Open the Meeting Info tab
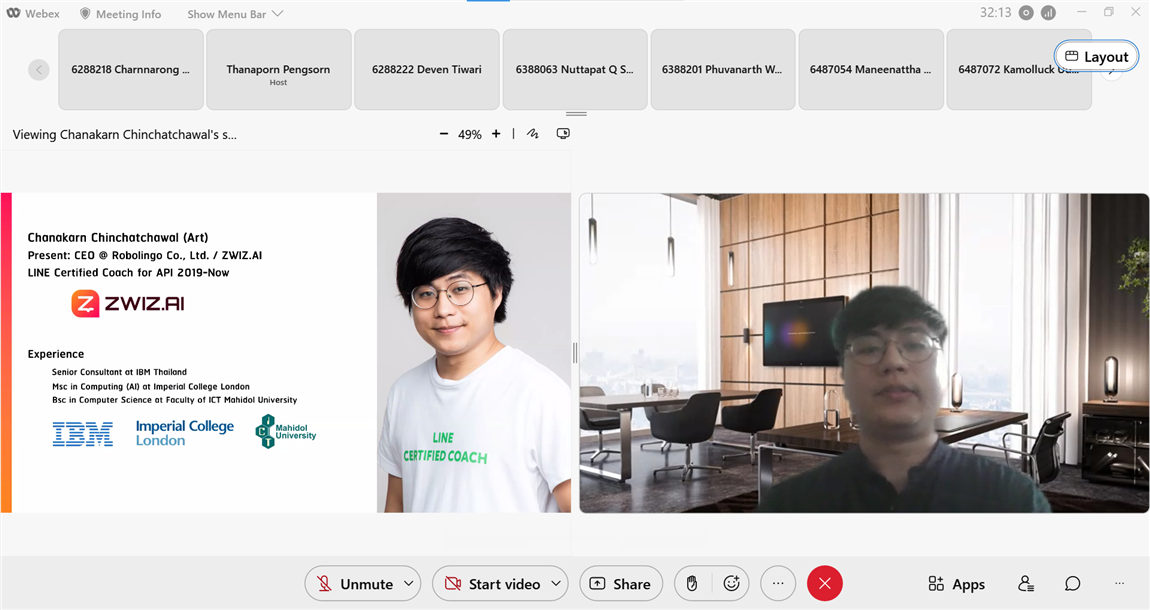The width and height of the screenshot is (1150, 610). point(120,14)
